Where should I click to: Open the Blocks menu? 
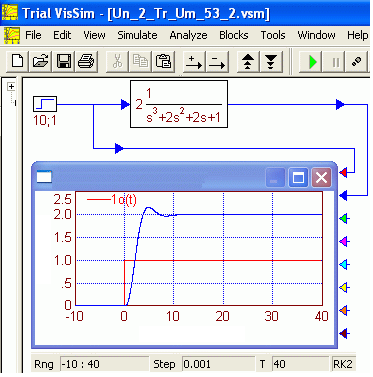tap(234, 35)
